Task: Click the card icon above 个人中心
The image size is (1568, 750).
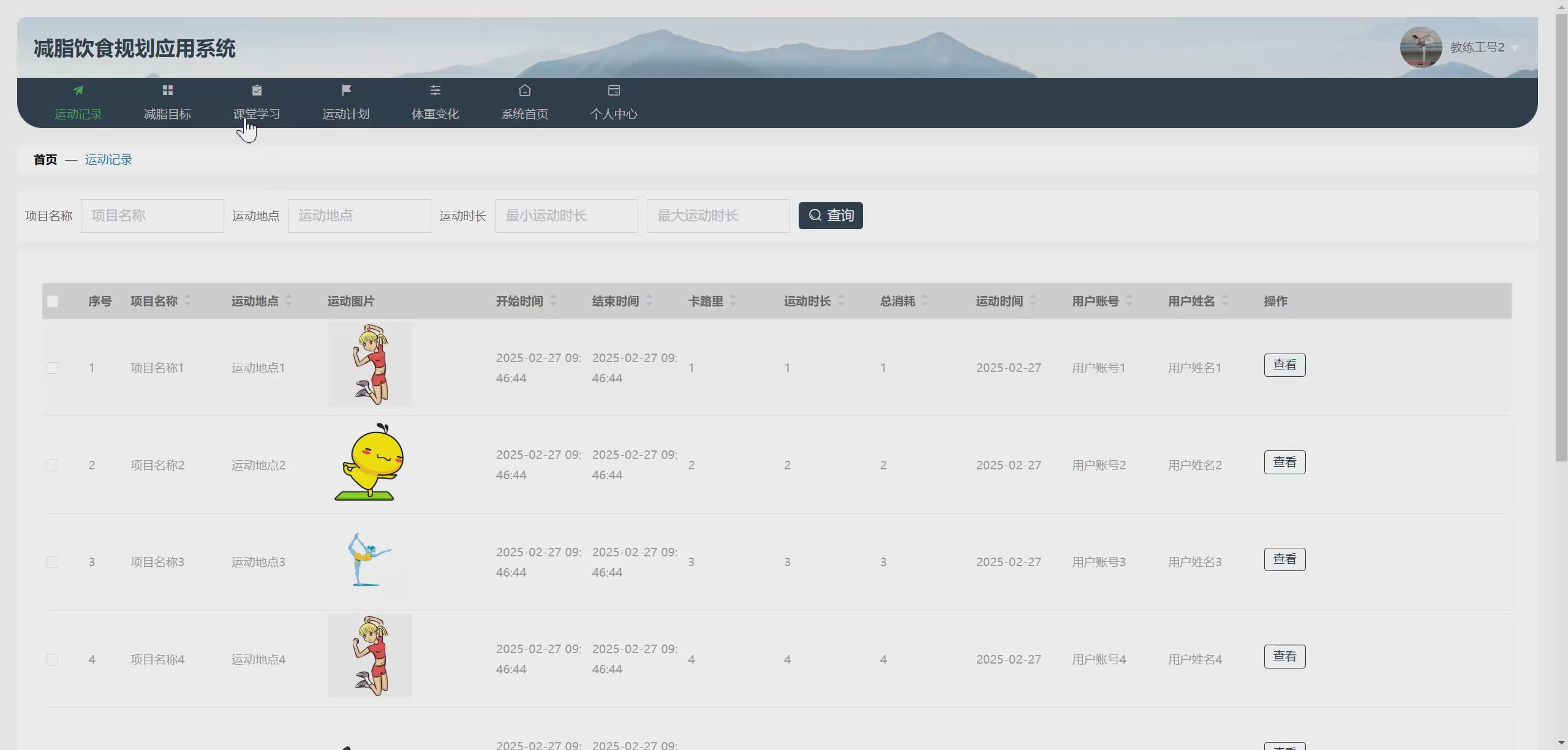Action: click(614, 91)
